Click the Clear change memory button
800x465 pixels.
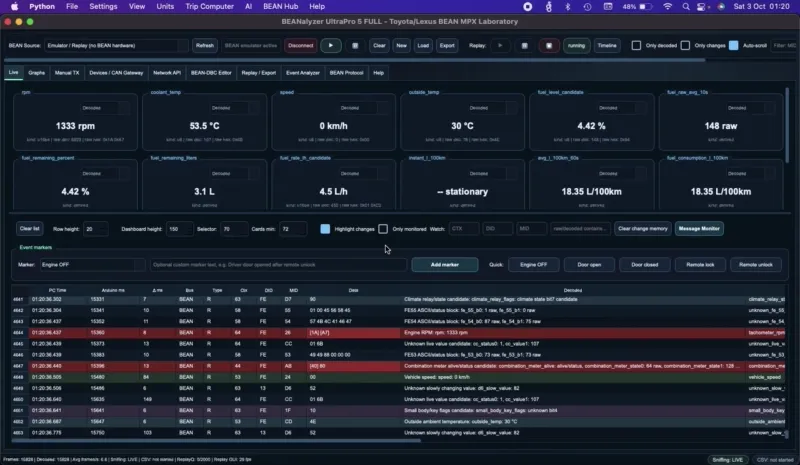[642, 229]
